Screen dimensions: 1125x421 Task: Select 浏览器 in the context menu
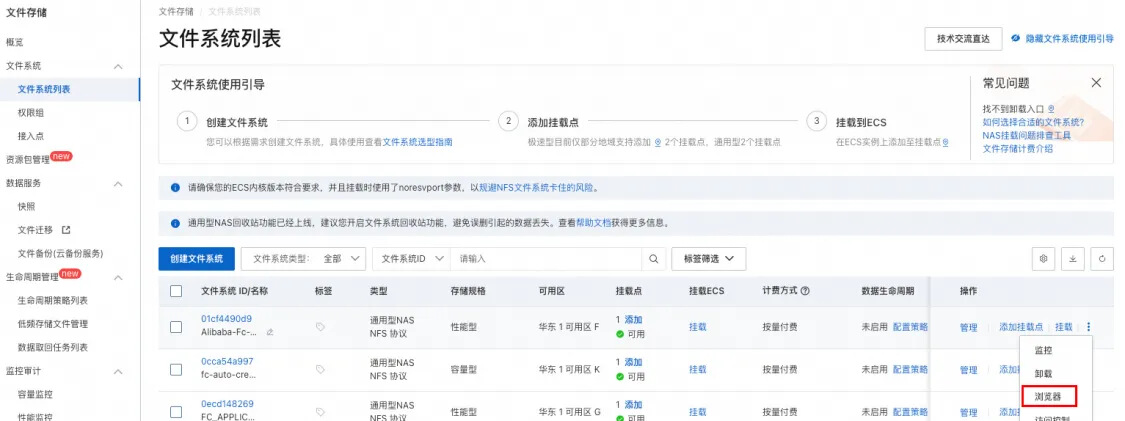1048,396
